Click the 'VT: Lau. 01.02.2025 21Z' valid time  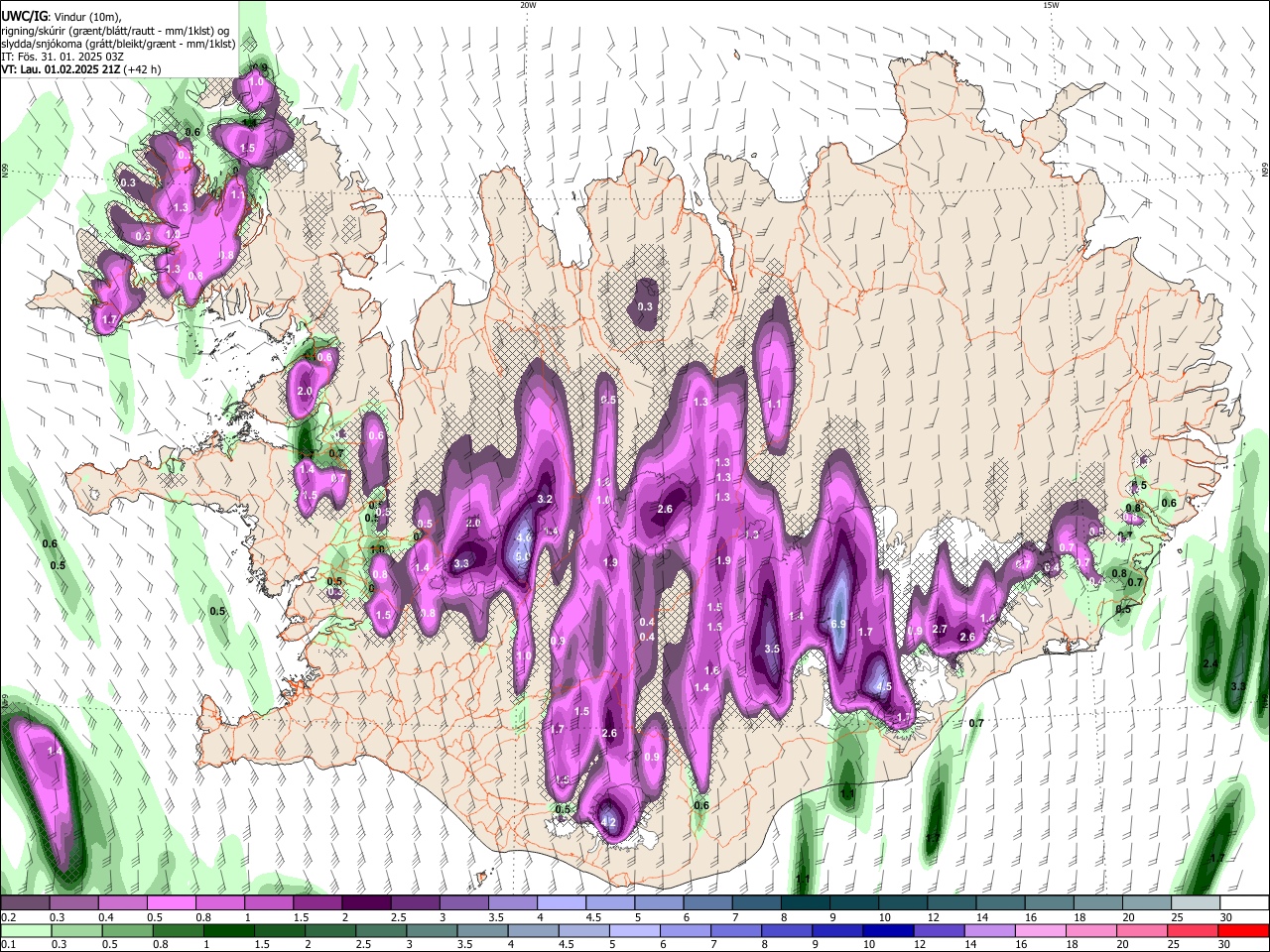pos(61,69)
